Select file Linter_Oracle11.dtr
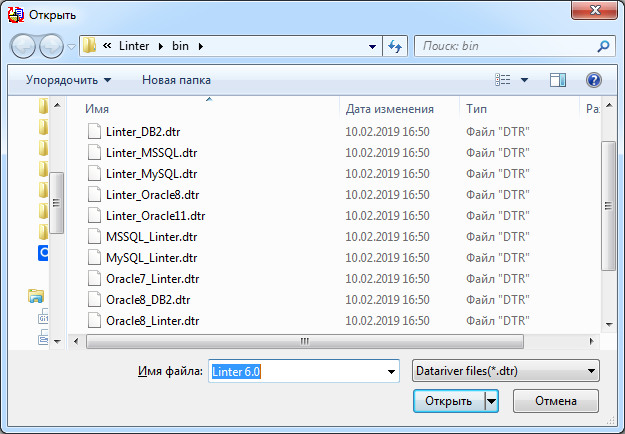 [155, 216]
